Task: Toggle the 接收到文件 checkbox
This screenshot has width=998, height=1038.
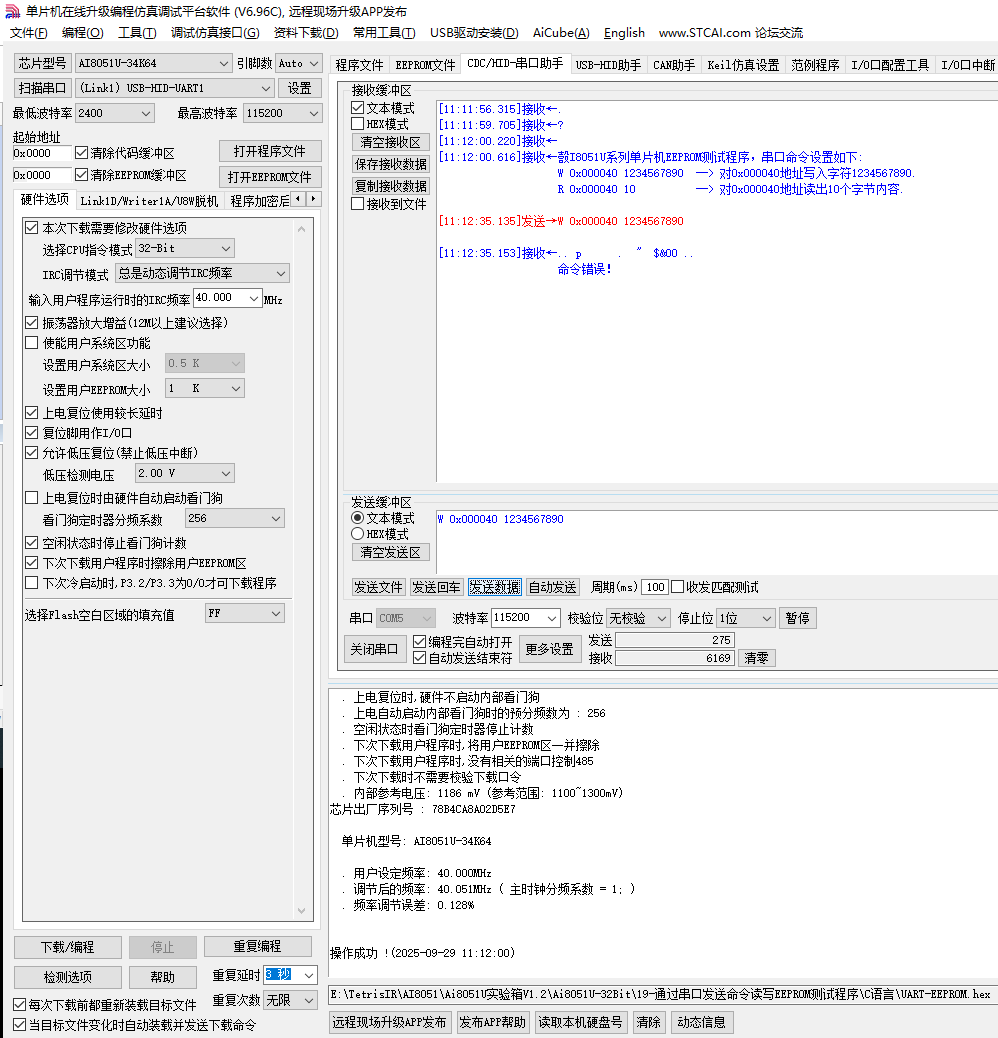Action: pos(358,204)
